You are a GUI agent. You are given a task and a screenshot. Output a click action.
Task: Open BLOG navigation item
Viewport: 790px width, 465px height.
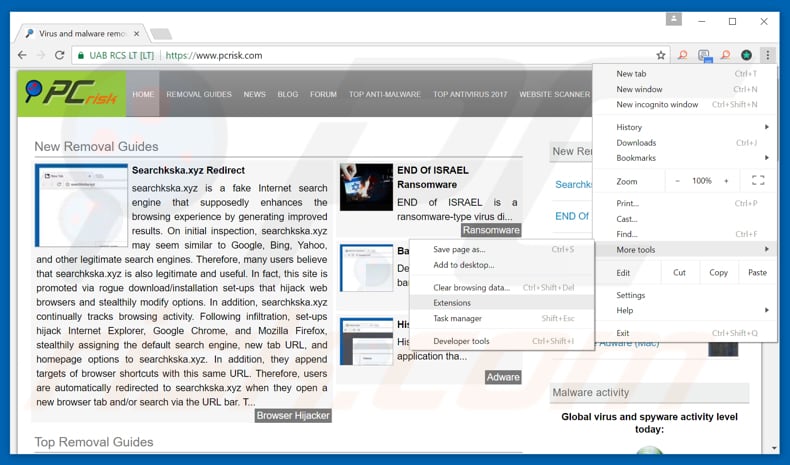coord(288,94)
